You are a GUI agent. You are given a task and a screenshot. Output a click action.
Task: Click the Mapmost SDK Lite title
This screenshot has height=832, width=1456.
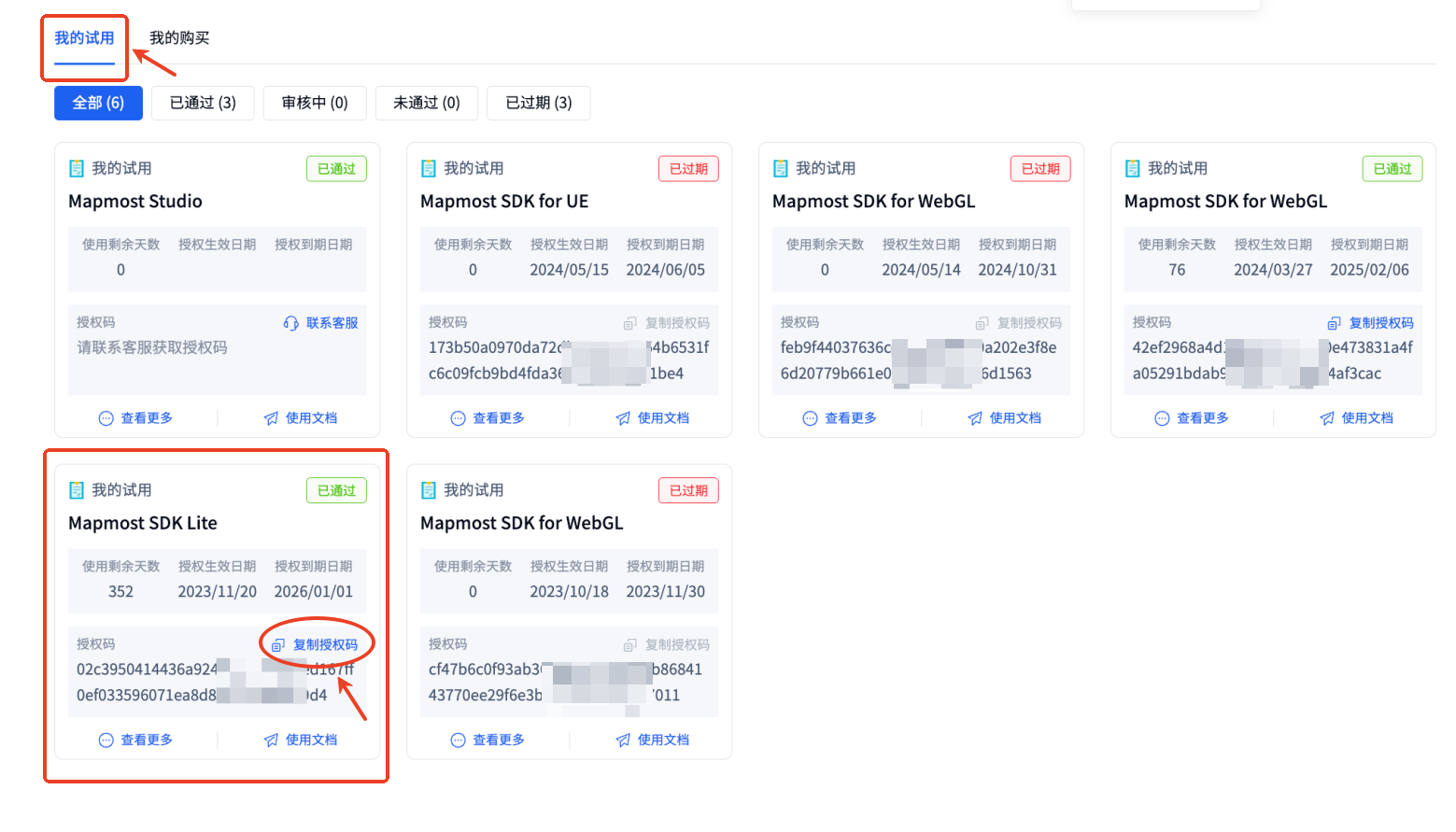coord(143,524)
